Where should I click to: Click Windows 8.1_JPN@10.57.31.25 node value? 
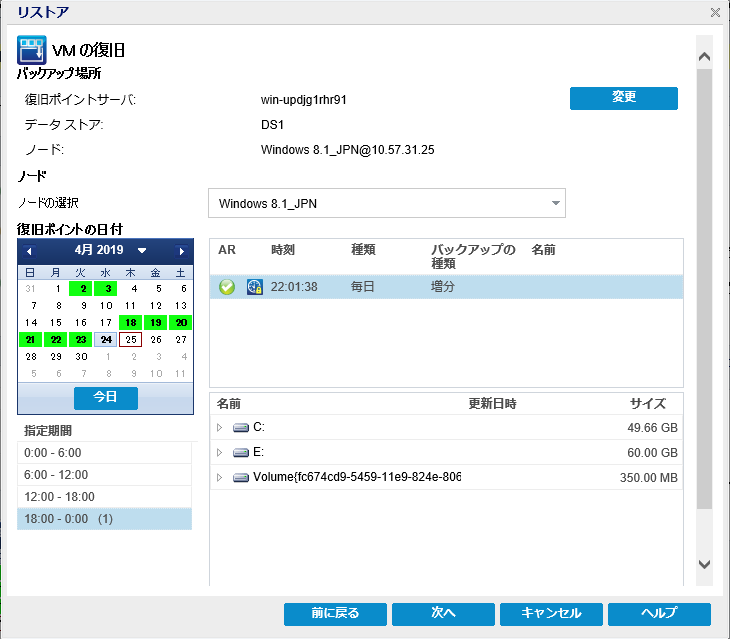(347, 149)
